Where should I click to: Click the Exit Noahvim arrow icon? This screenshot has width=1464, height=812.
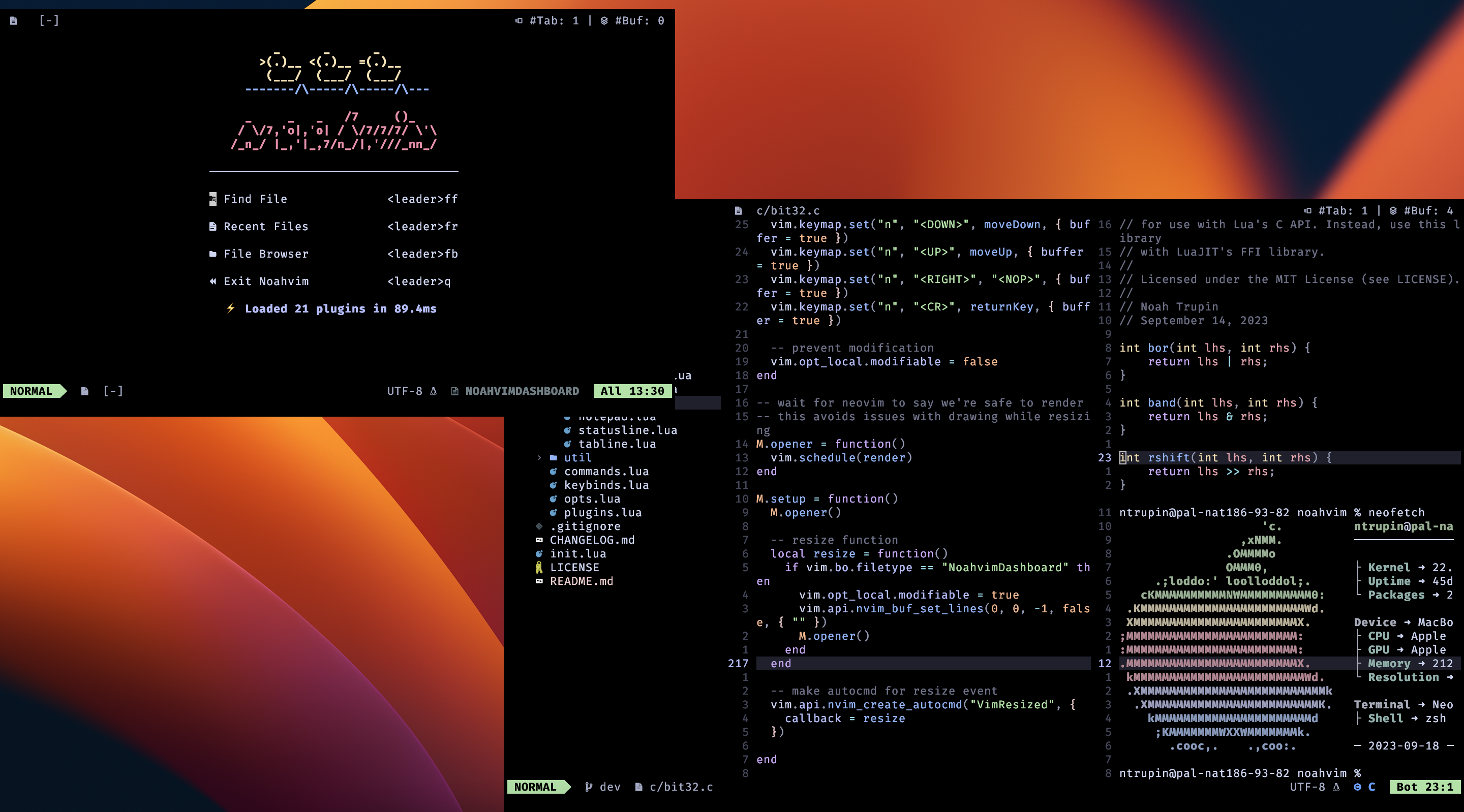pyautogui.click(x=212, y=282)
